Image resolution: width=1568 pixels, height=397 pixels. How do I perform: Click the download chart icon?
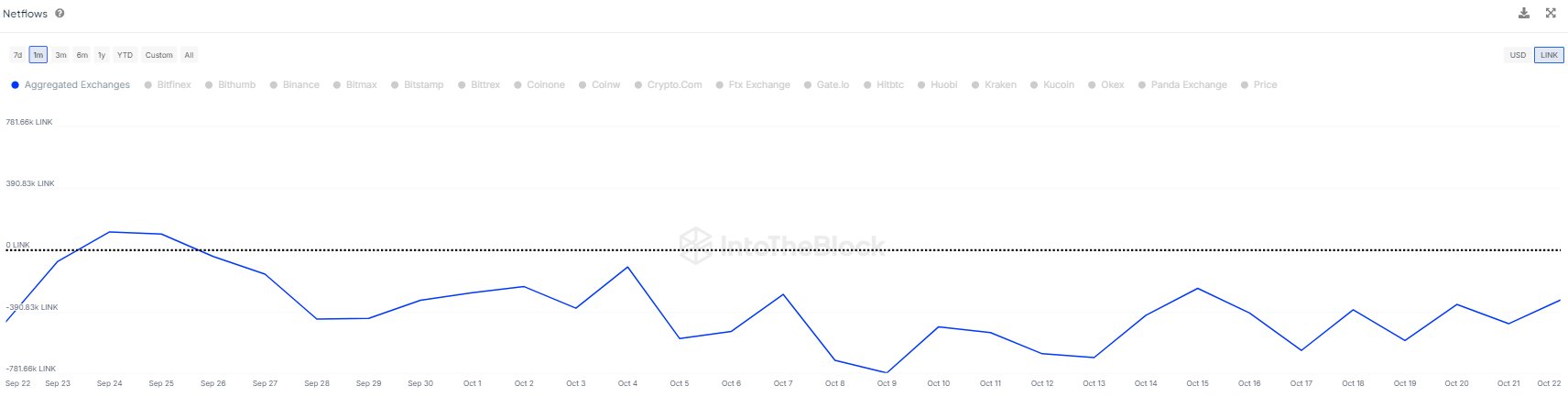pos(1523,13)
